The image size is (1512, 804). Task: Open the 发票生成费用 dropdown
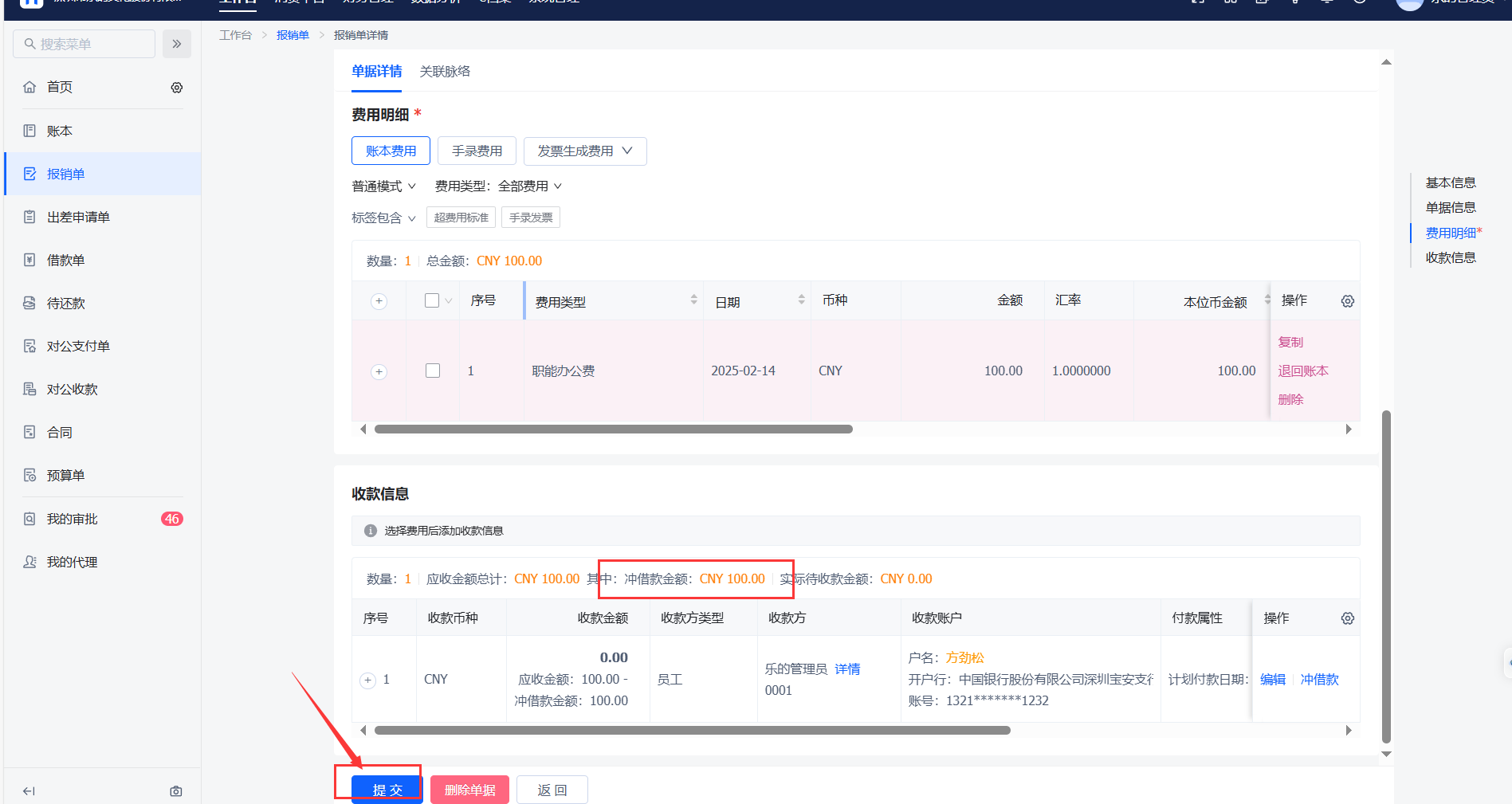pos(584,151)
